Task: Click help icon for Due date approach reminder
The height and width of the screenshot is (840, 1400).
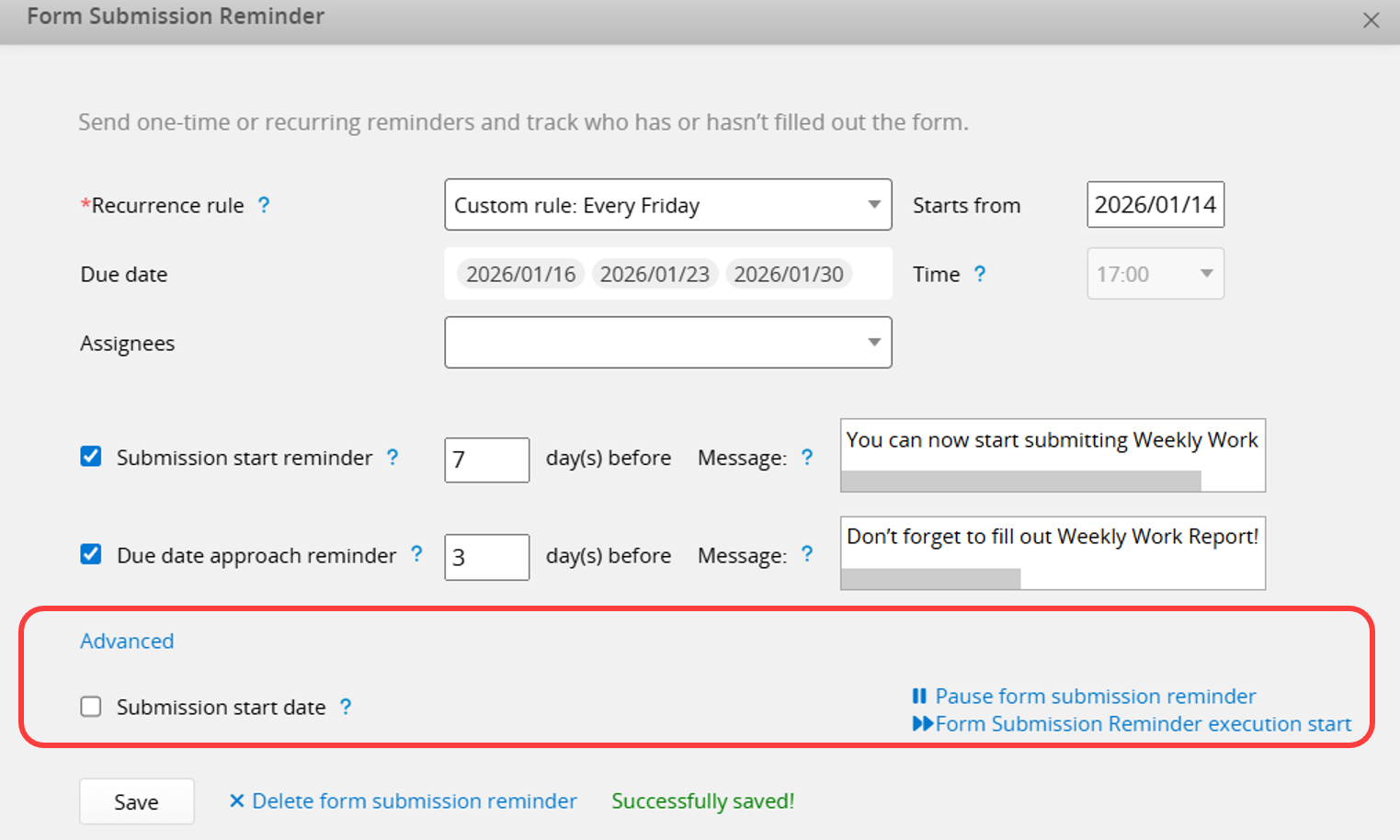Action: coord(416,554)
